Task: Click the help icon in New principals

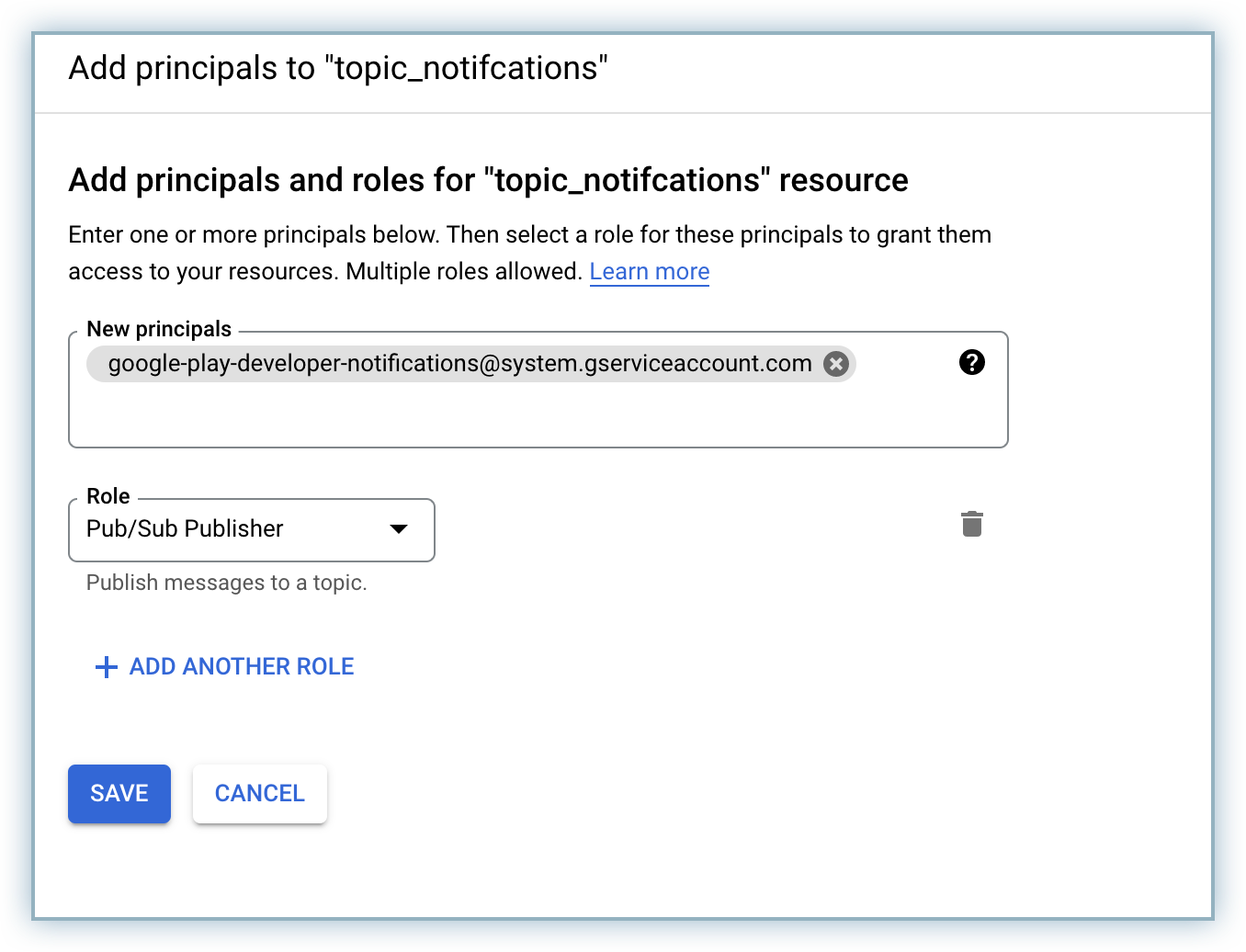Action: (x=971, y=363)
